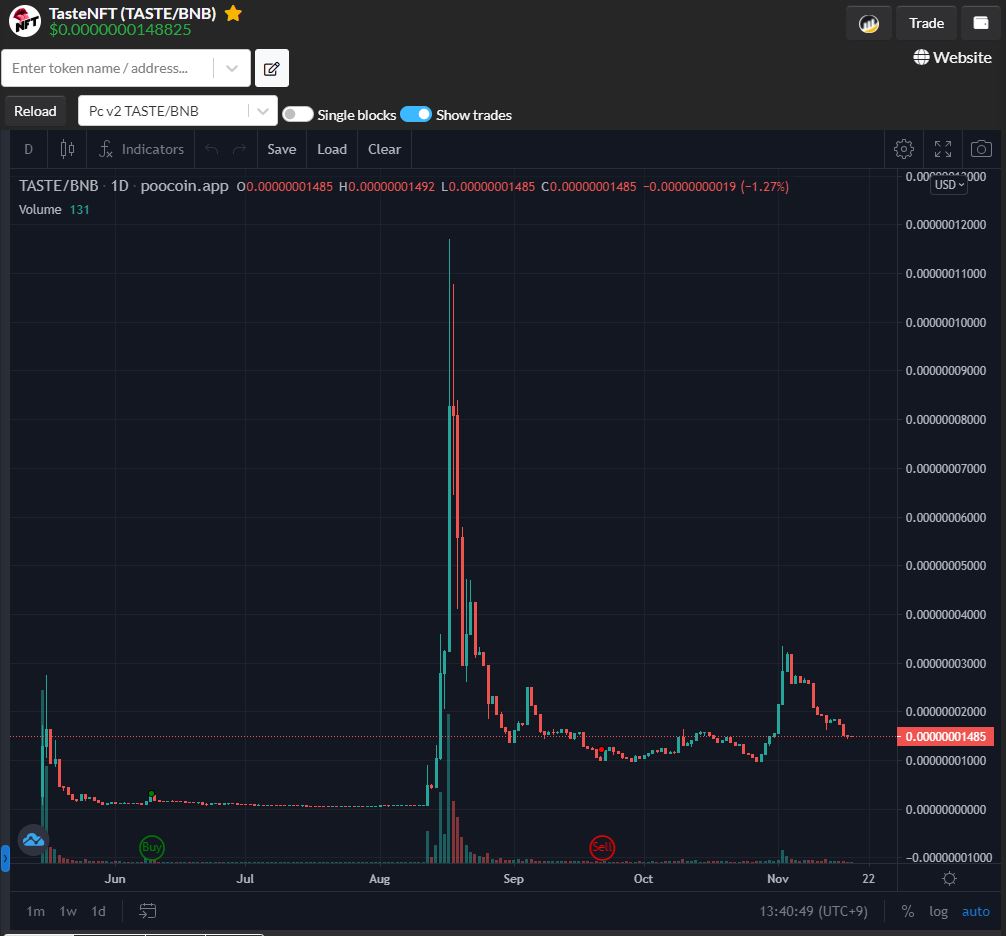Take a chart snapshot with camera icon
The image size is (1006, 936).
coord(981,149)
